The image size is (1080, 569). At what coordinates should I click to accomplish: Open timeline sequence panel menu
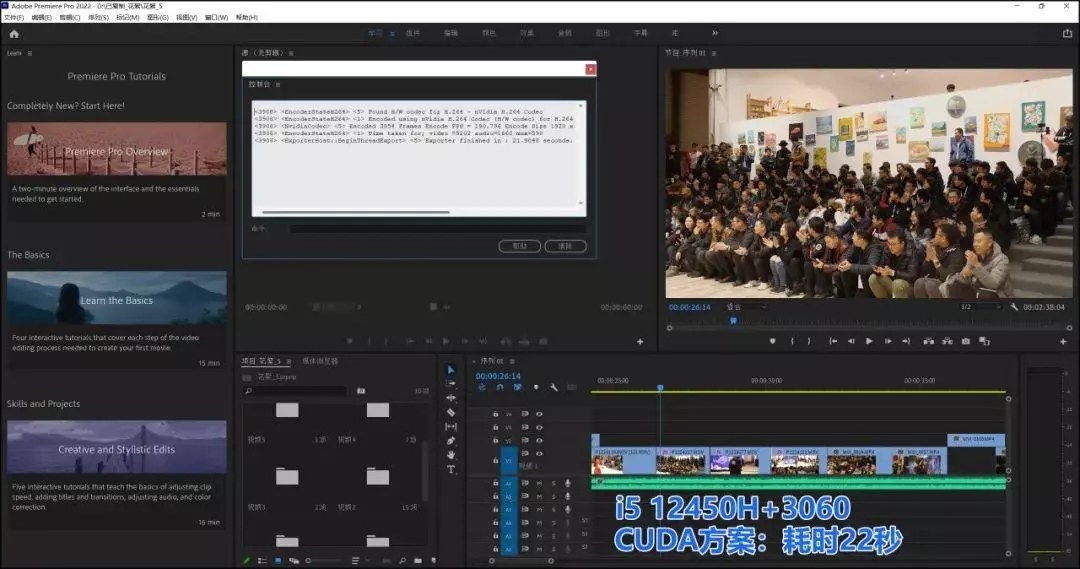click(512, 361)
